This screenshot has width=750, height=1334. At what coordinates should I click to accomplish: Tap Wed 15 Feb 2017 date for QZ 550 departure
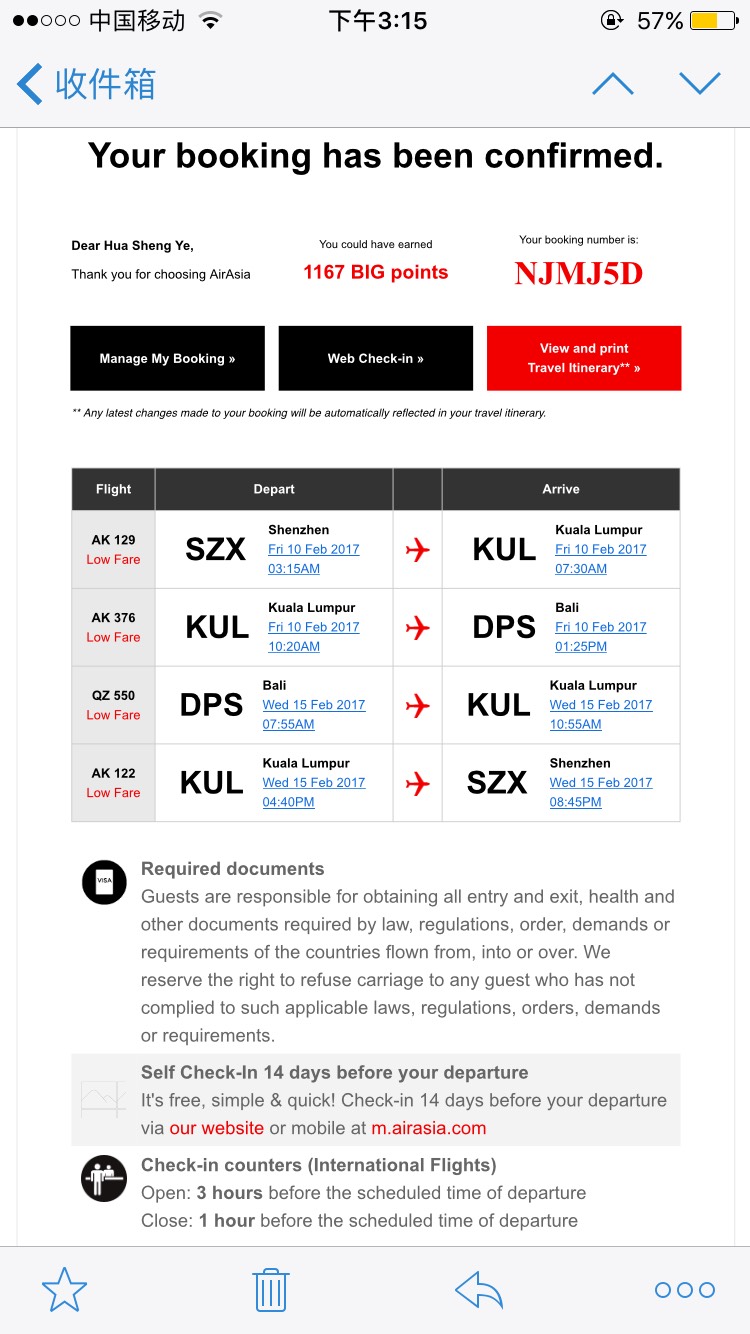(314, 704)
